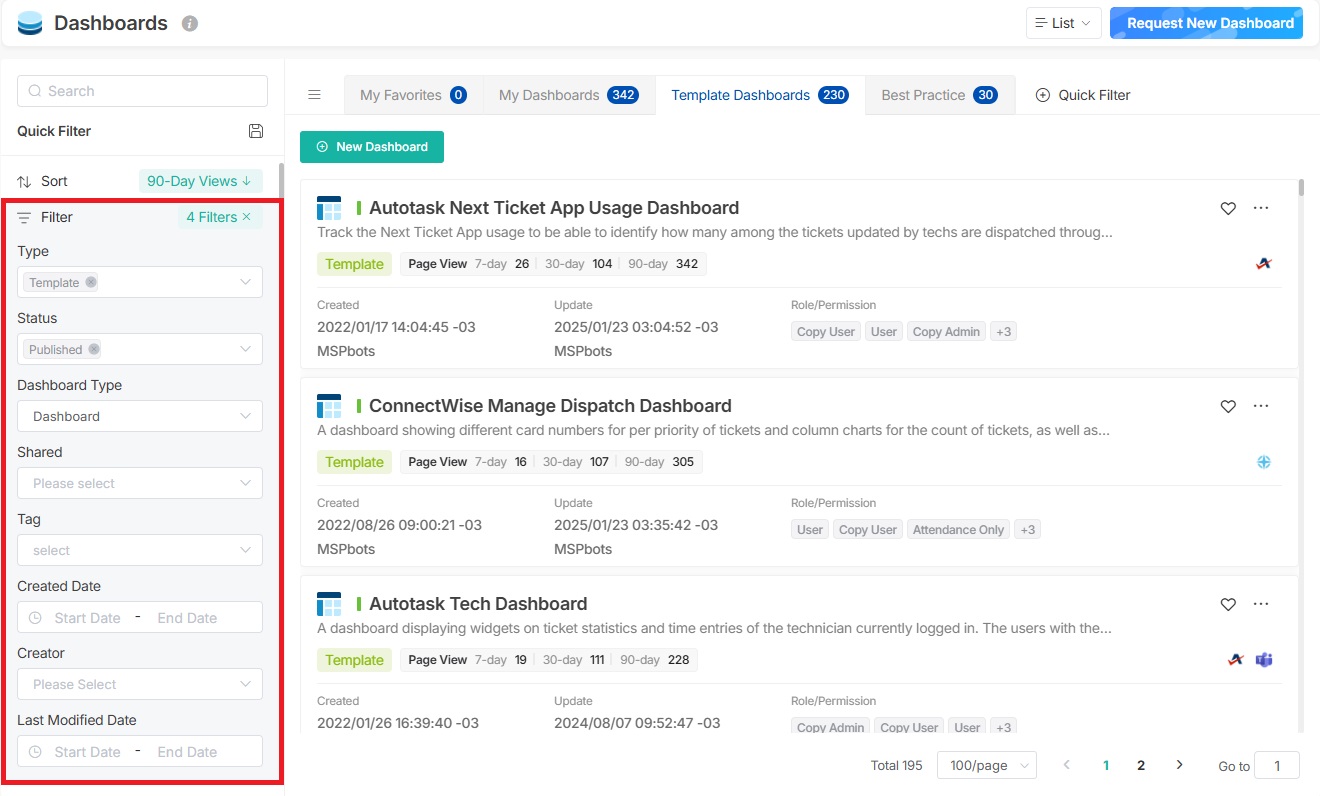This screenshot has height=796, width=1320.
Task: Click the heart icon on Autotask Tech Dashboard
Action: point(1228,604)
